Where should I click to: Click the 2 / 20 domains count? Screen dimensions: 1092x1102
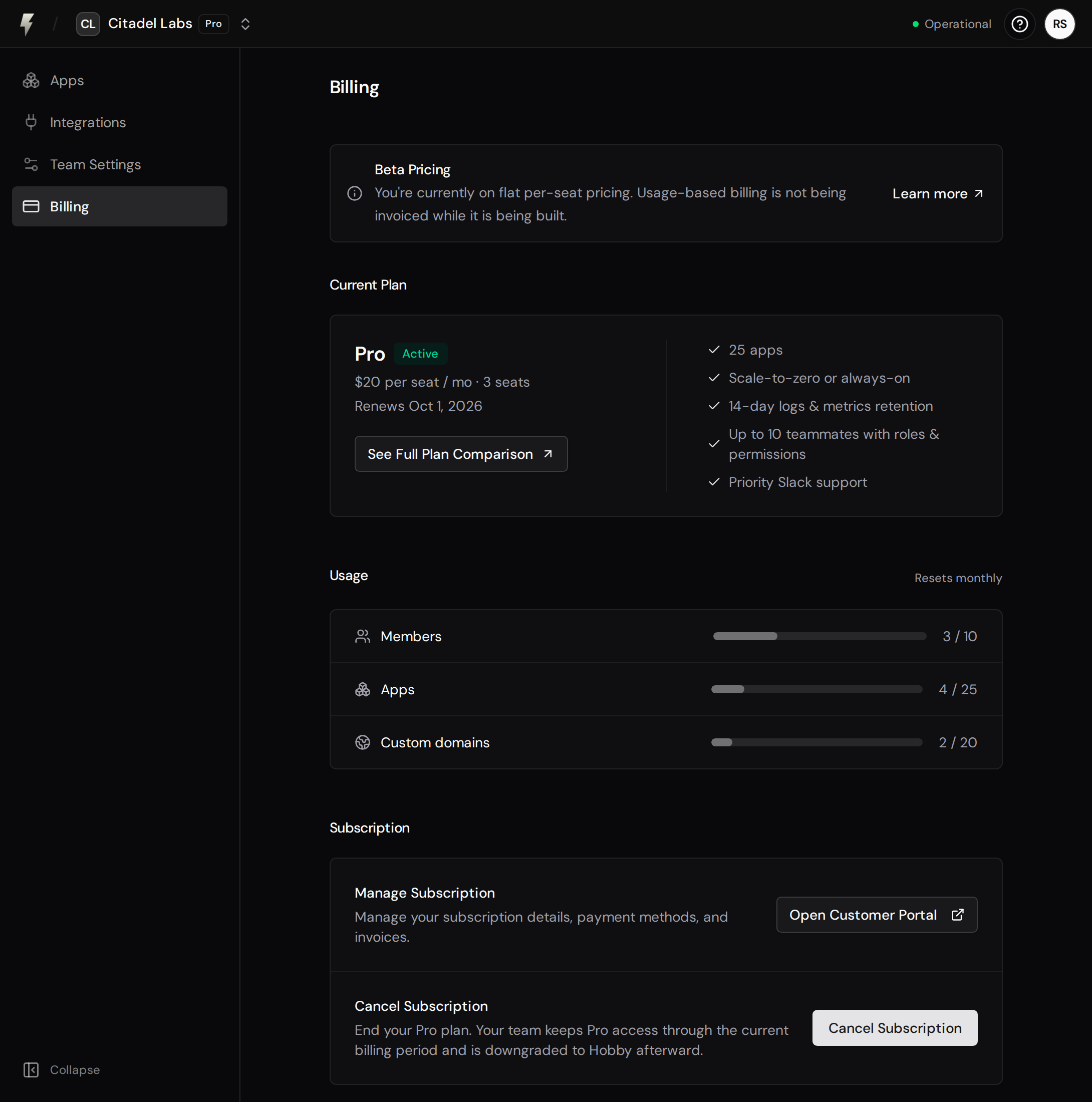(x=958, y=742)
